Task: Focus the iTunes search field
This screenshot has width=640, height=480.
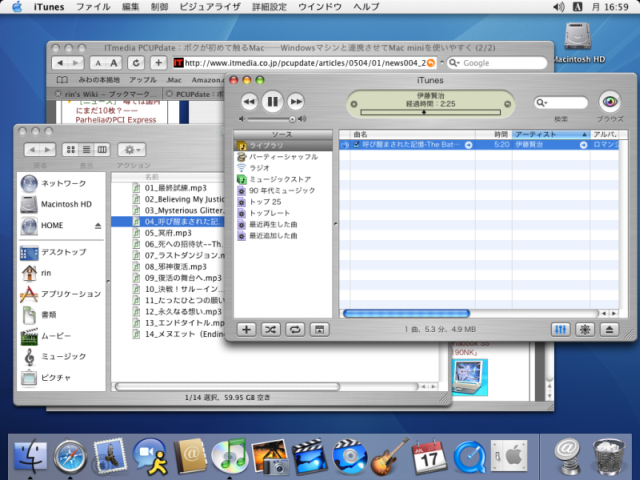Action: [x=561, y=102]
